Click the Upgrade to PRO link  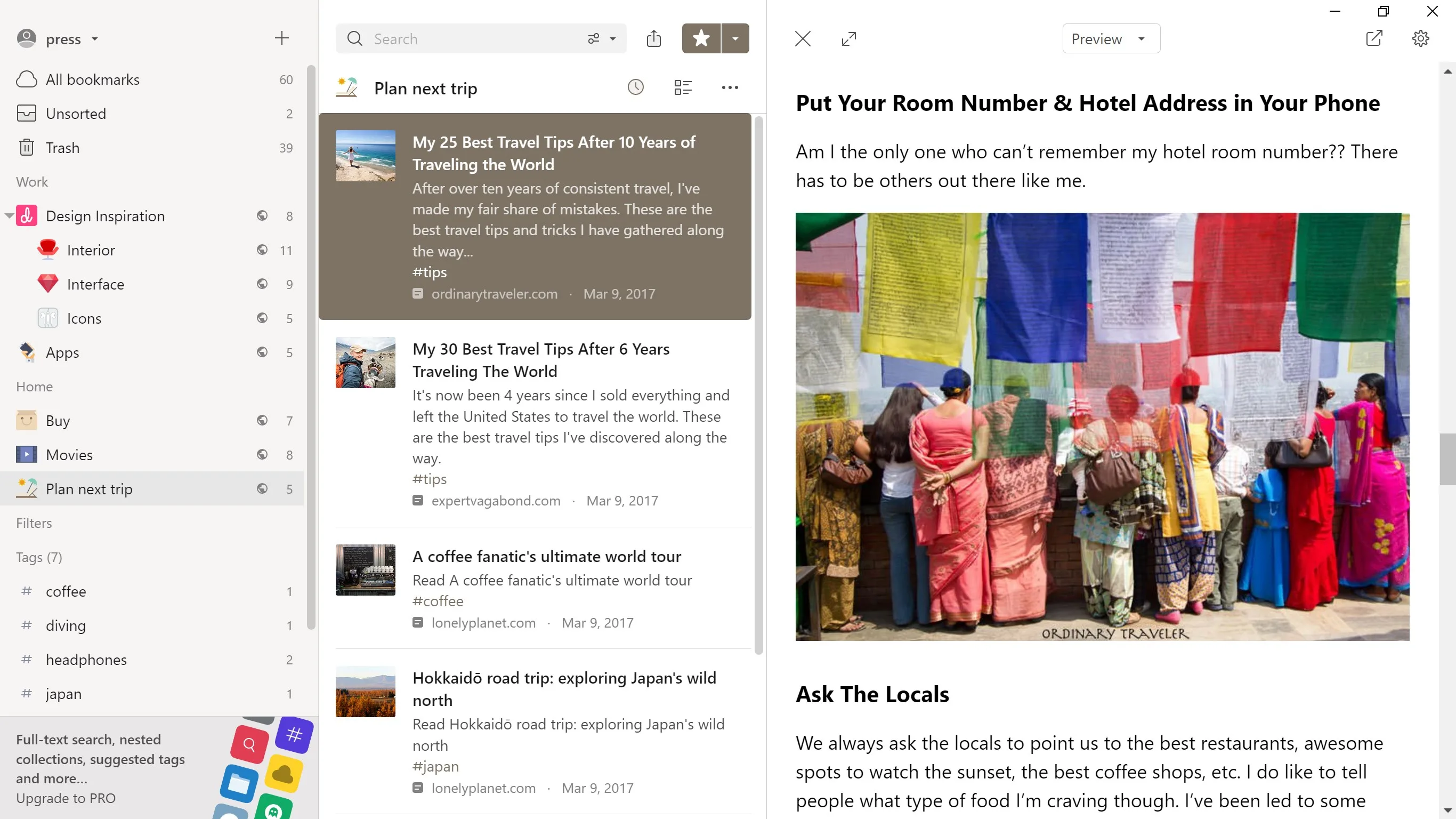(66, 798)
